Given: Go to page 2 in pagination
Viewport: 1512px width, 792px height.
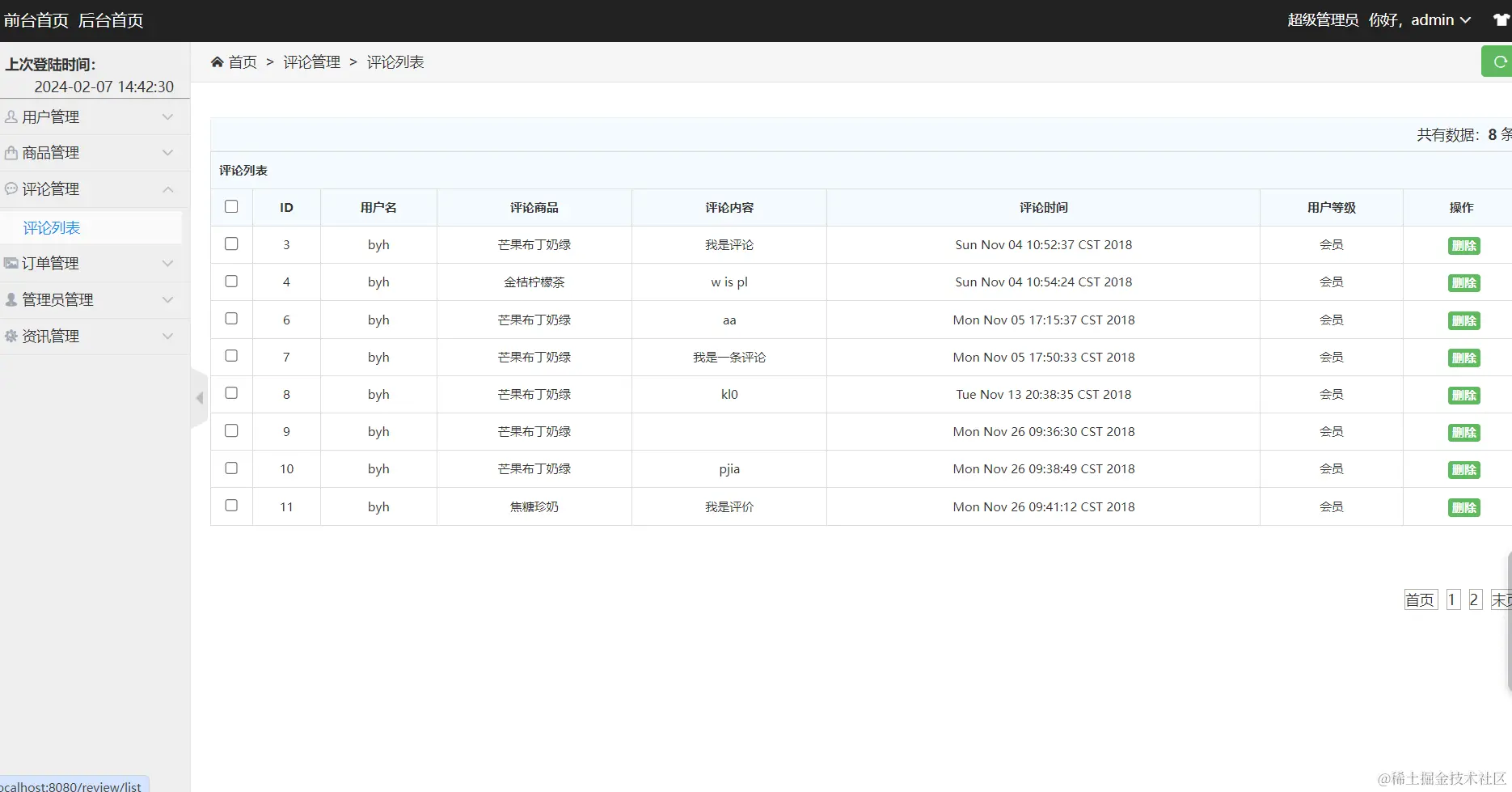Looking at the screenshot, I should tap(1475, 599).
